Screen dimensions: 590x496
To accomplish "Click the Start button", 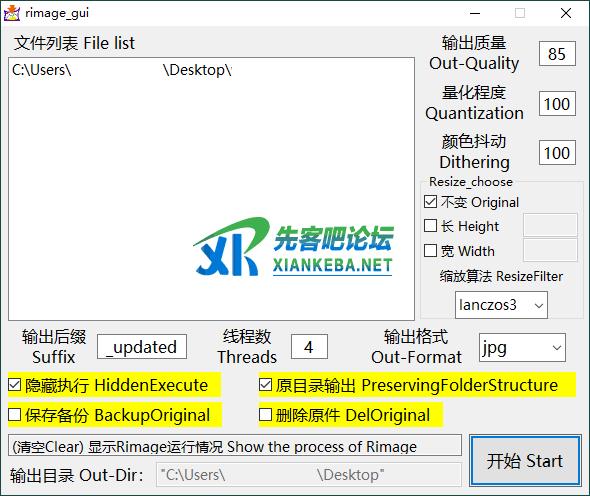I will click(x=525, y=461).
